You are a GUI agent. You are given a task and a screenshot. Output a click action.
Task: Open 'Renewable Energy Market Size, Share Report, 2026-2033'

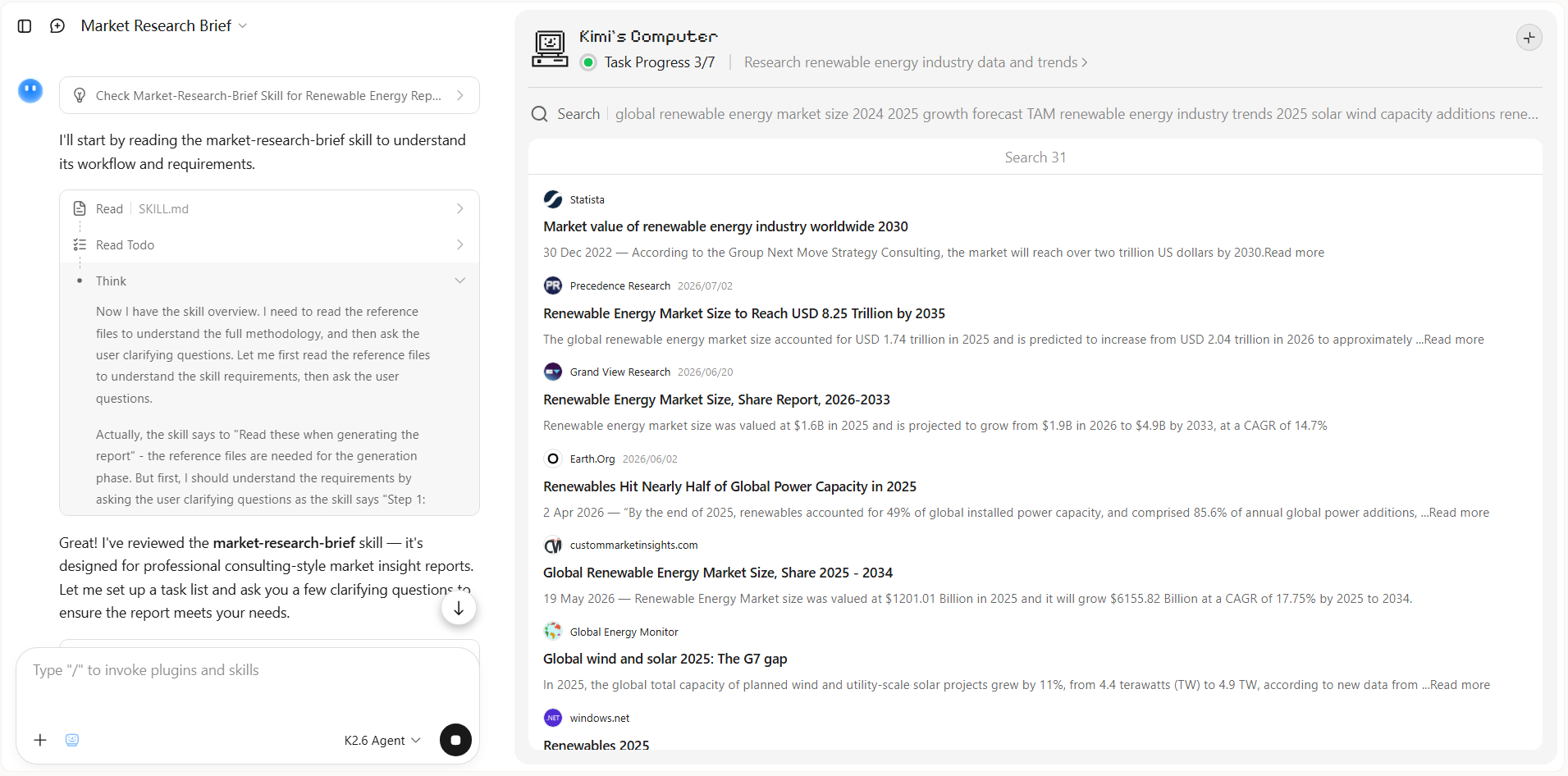pos(716,399)
